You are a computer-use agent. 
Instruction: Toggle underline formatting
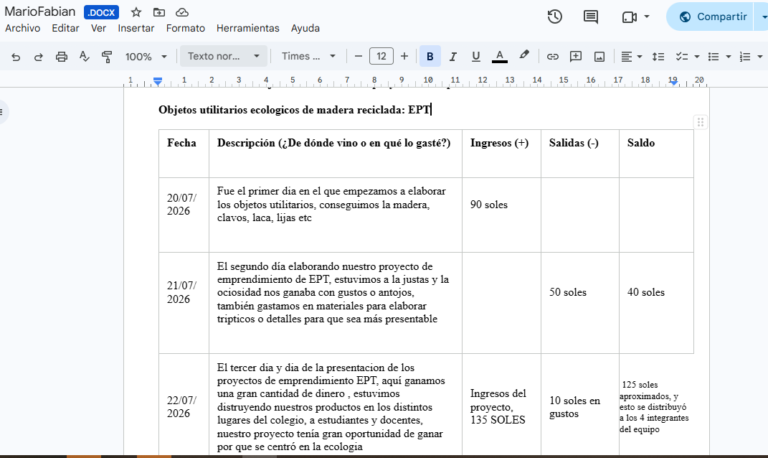476,57
